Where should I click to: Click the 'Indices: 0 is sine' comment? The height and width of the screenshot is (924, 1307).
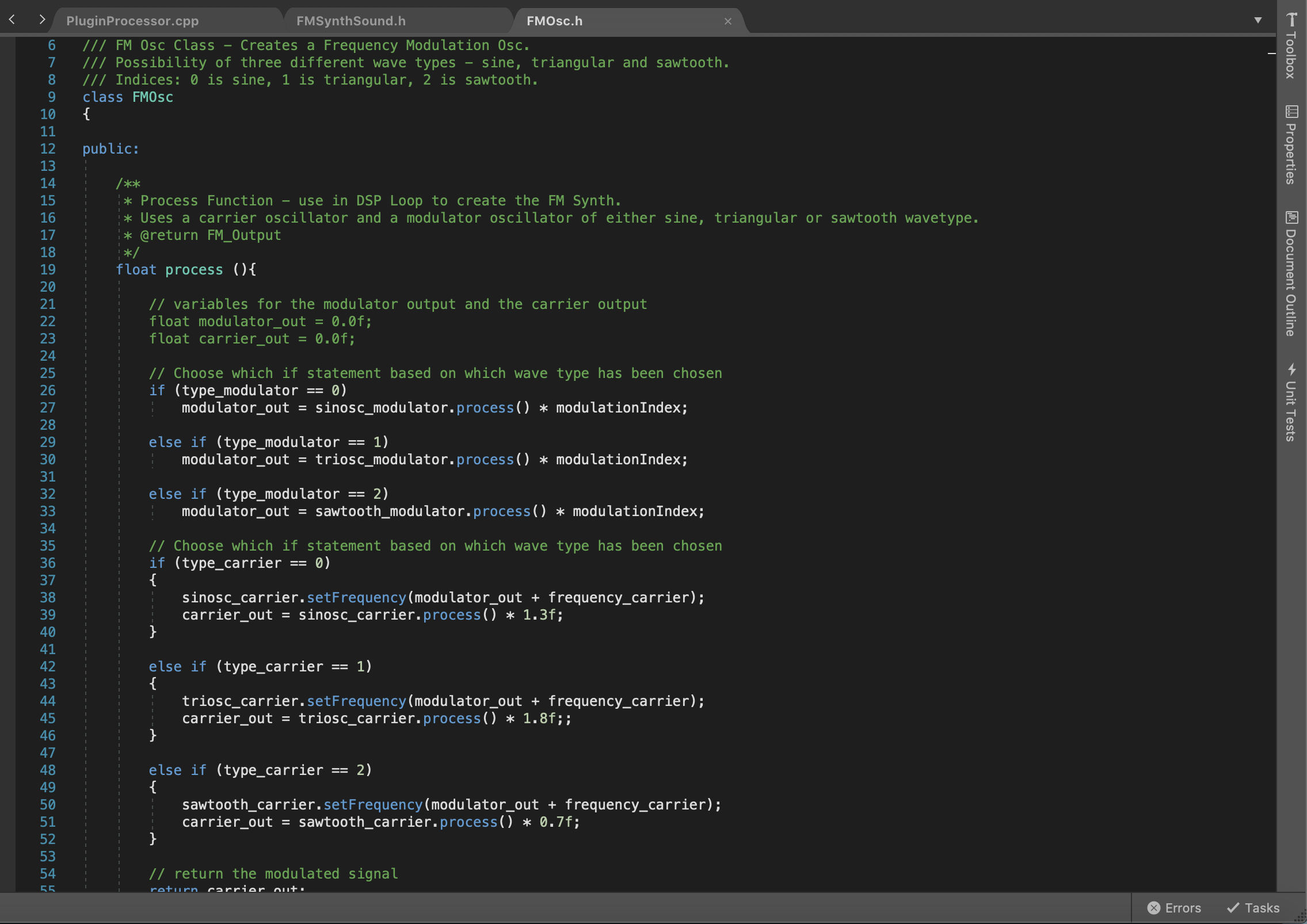coord(310,79)
